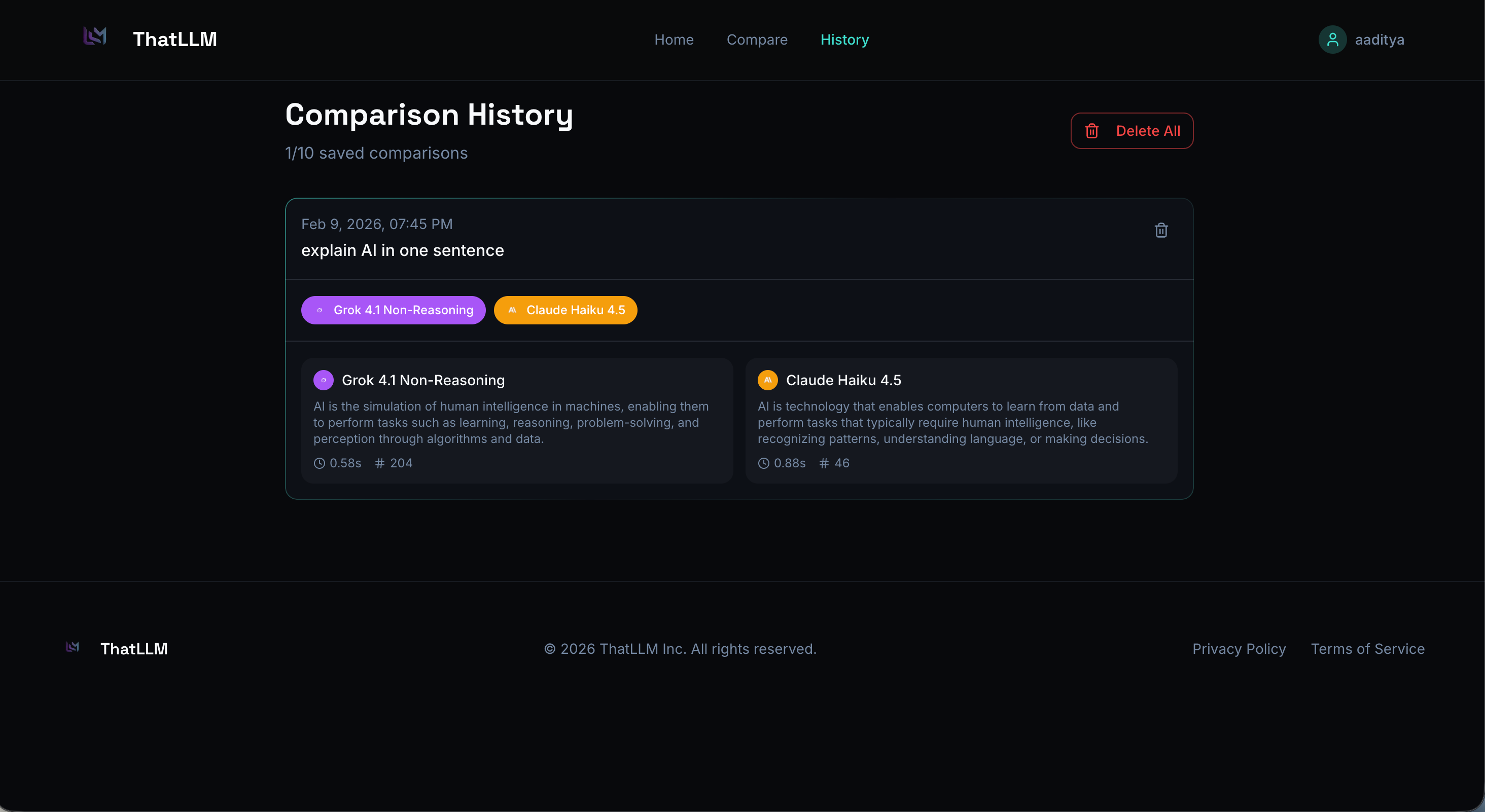Open the Compare nav item

756,40
